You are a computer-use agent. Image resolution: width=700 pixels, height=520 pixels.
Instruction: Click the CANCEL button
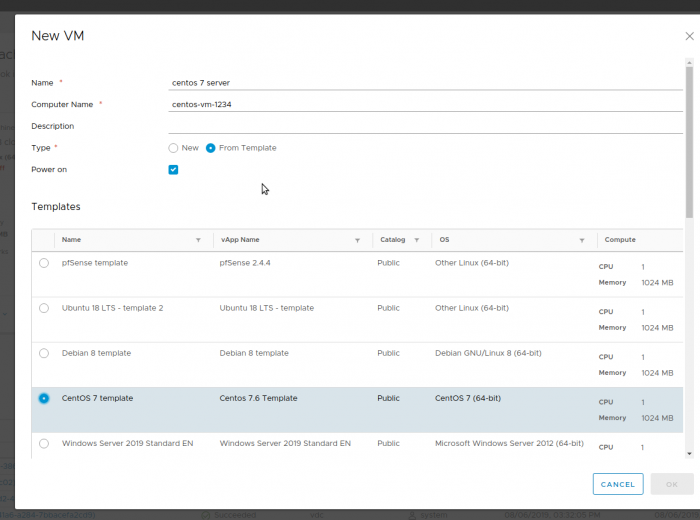coord(618,484)
